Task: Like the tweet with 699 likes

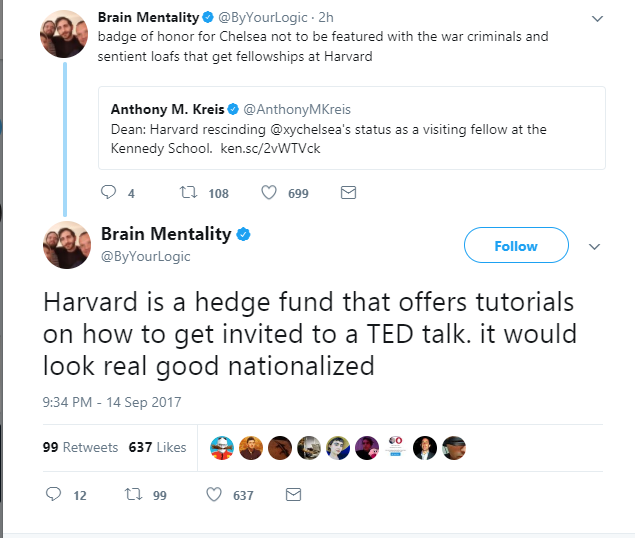Action: click(268, 192)
